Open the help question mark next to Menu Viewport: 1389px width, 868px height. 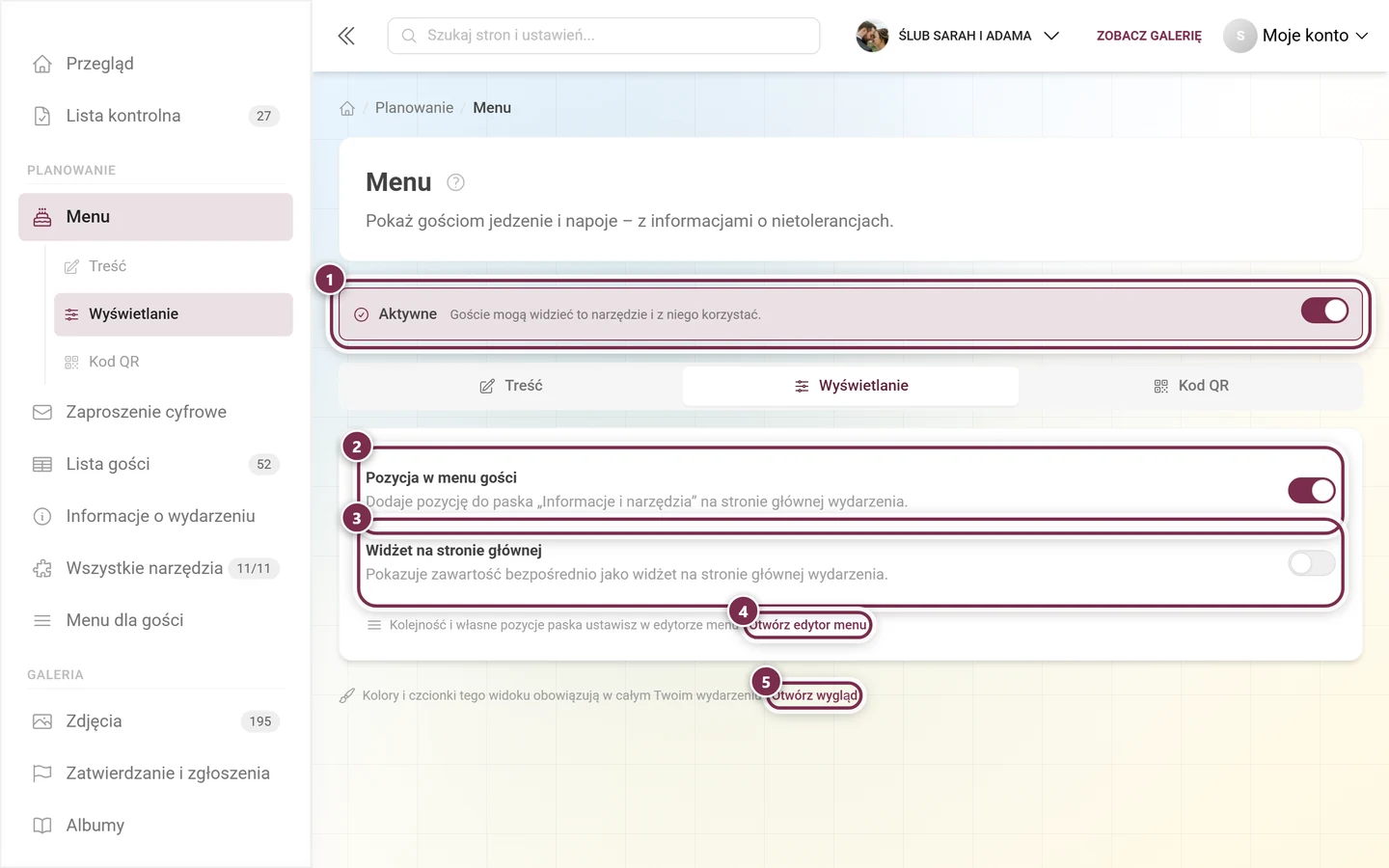tap(456, 182)
